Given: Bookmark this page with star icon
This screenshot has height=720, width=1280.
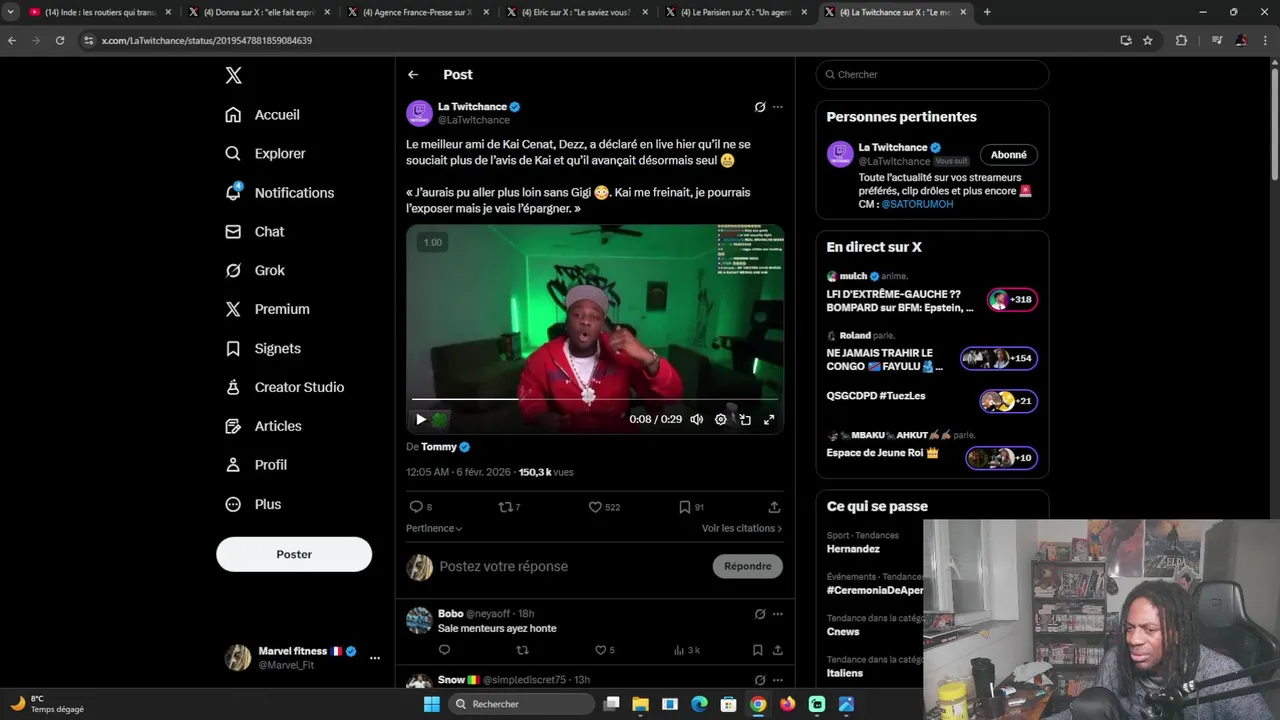Looking at the screenshot, I should point(1148,40).
